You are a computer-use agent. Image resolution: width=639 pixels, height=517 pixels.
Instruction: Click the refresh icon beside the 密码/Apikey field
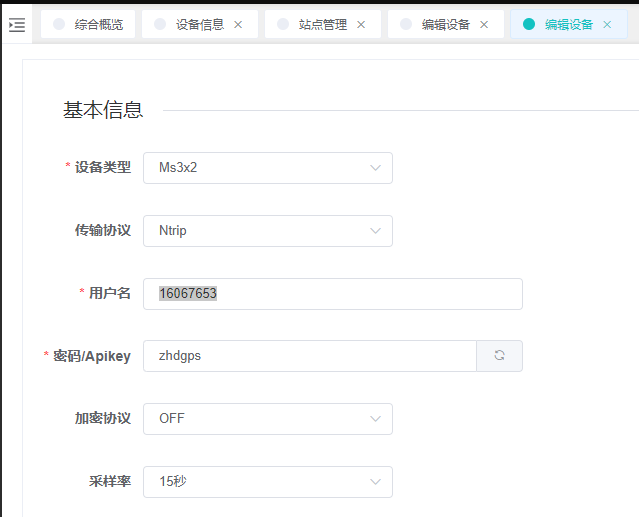[499, 356]
